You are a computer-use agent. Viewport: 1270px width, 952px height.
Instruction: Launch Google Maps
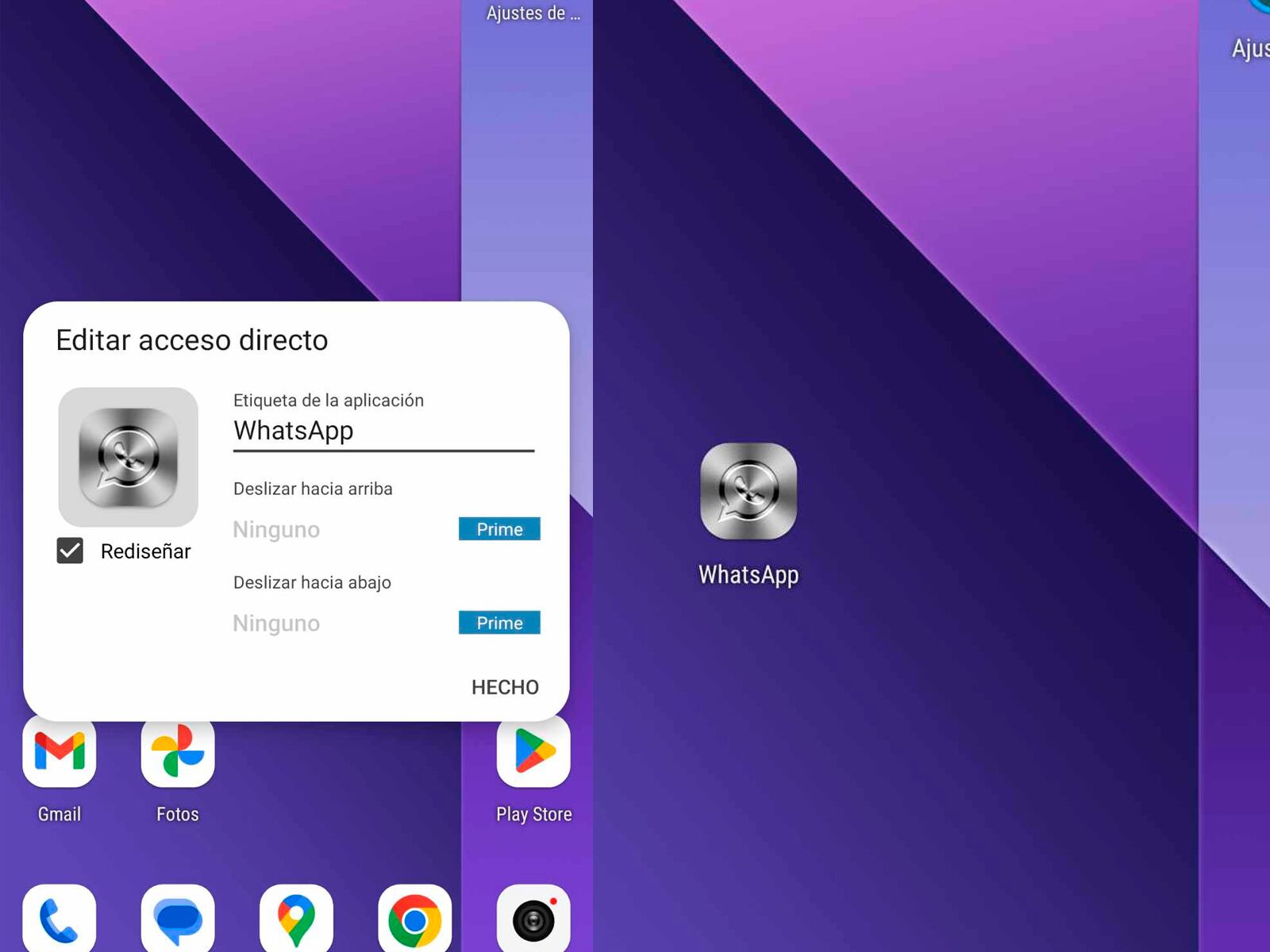pyautogui.click(x=296, y=916)
